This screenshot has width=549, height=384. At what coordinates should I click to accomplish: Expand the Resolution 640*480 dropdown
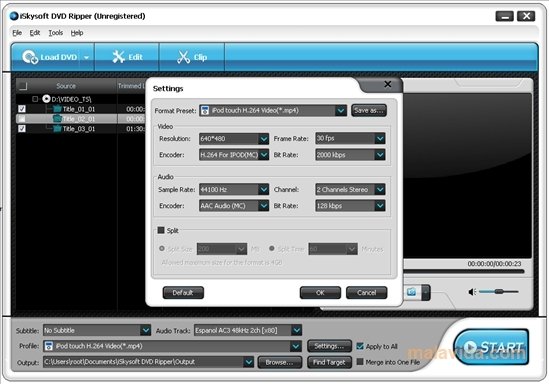pos(264,139)
